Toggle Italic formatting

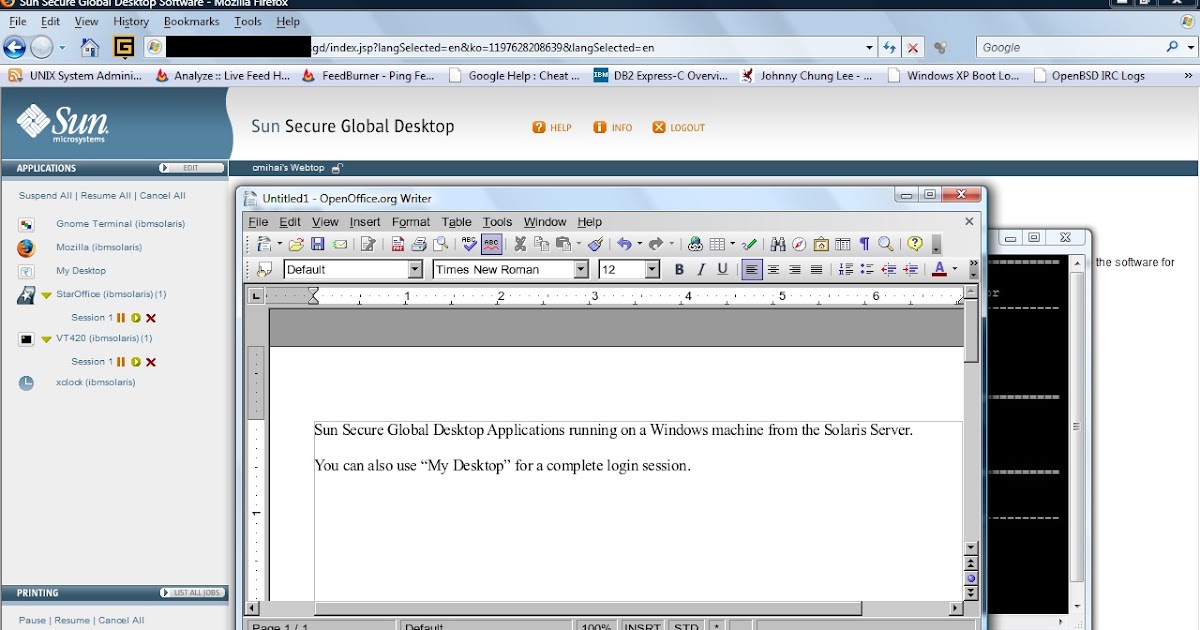tap(701, 269)
